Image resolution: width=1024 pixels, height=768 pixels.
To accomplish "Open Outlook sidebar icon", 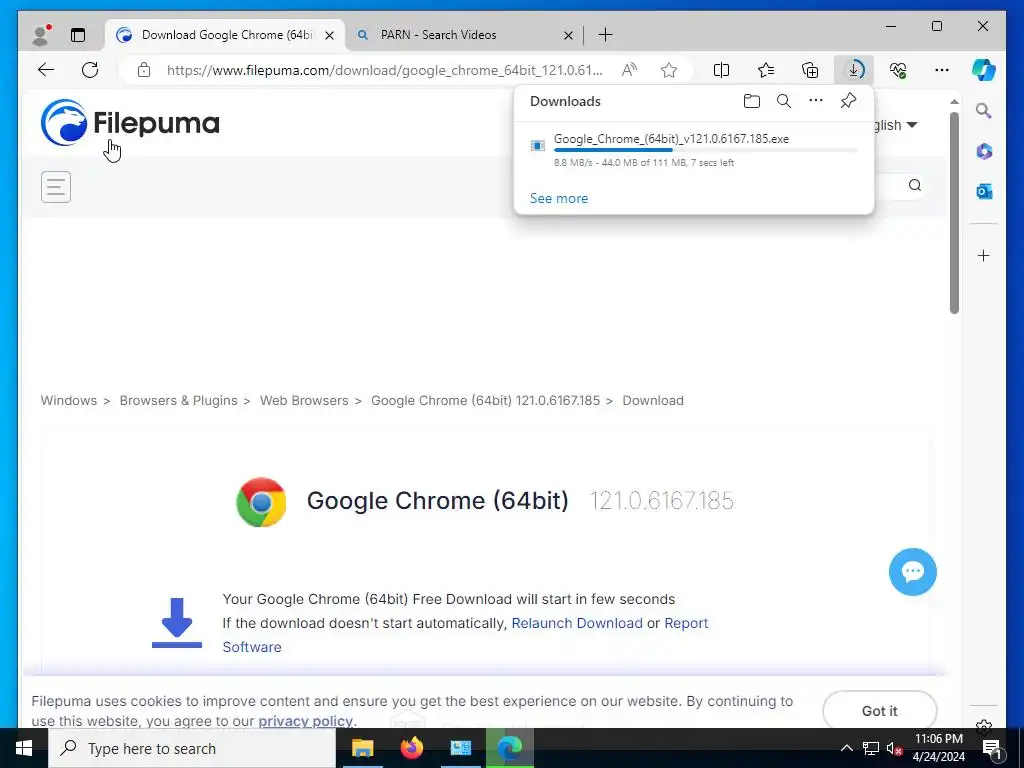I will (x=984, y=191).
